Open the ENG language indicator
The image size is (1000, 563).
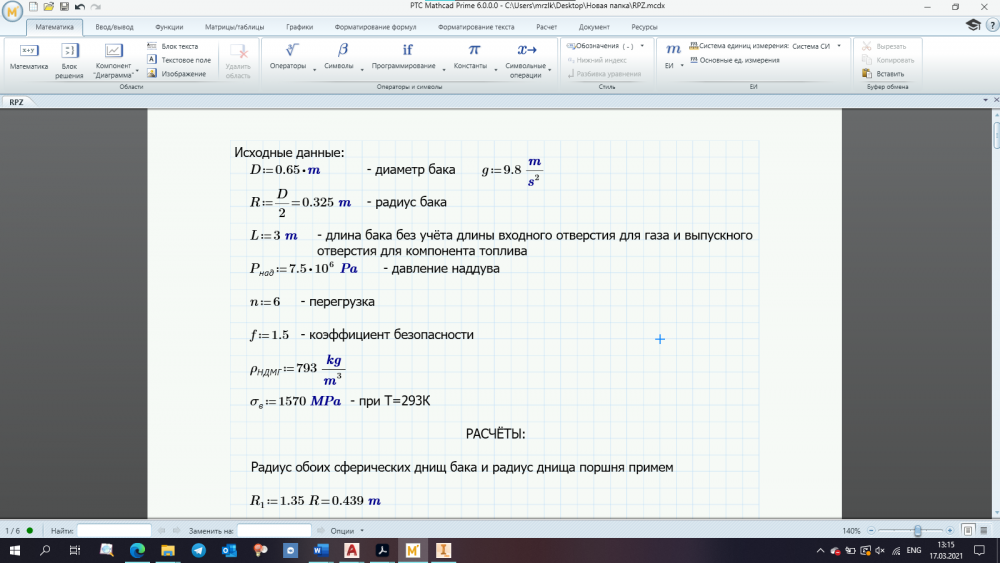[x=914, y=550]
